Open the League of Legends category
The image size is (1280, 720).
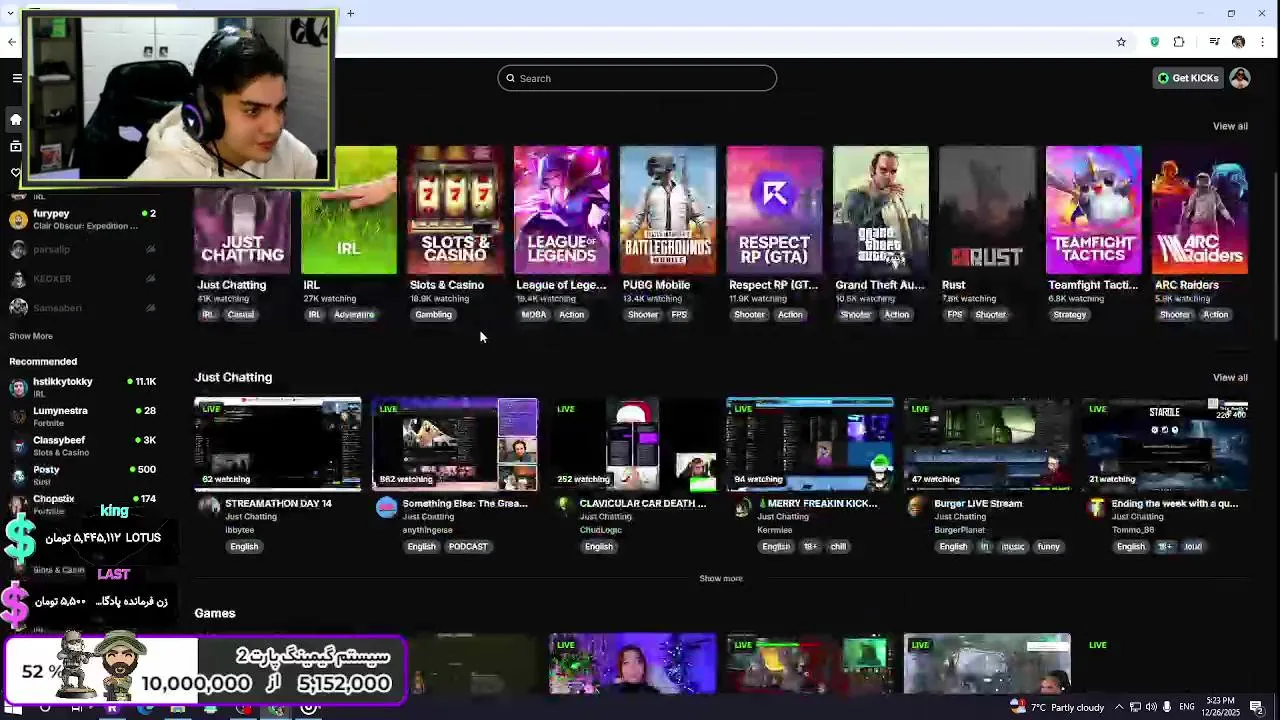[x=562, y=210]
